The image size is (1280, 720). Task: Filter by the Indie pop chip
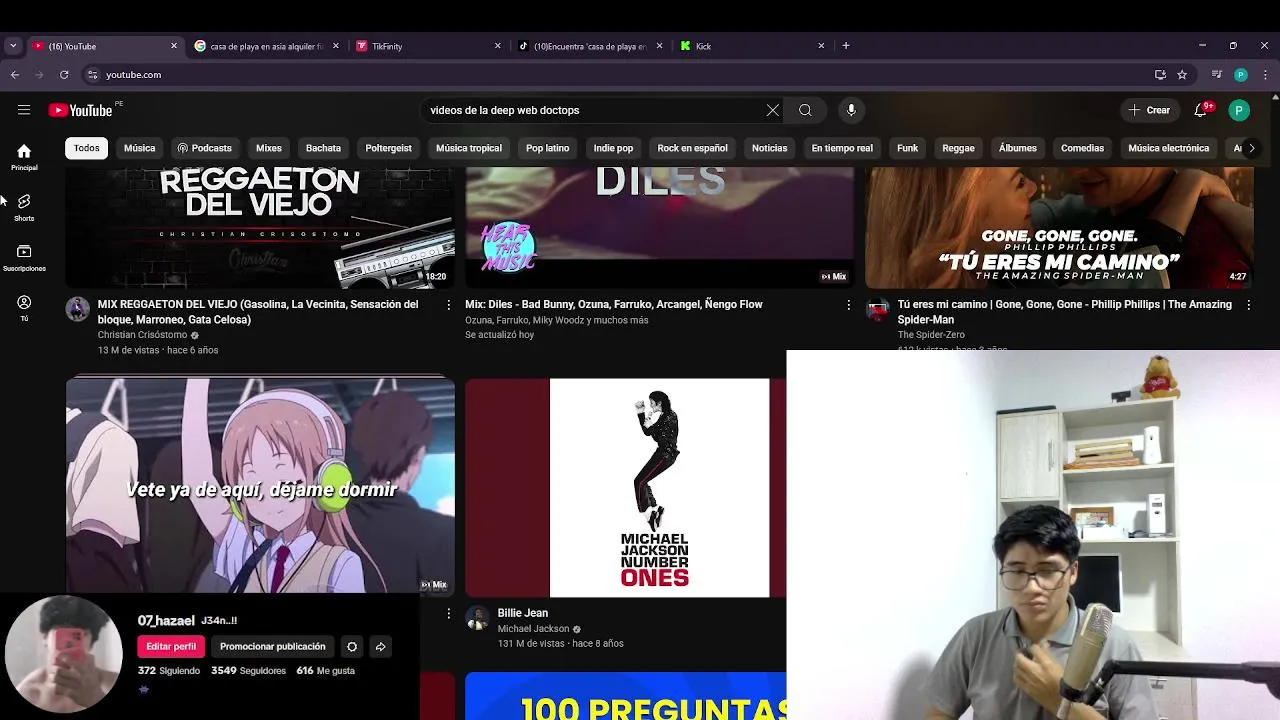[613, 148]
